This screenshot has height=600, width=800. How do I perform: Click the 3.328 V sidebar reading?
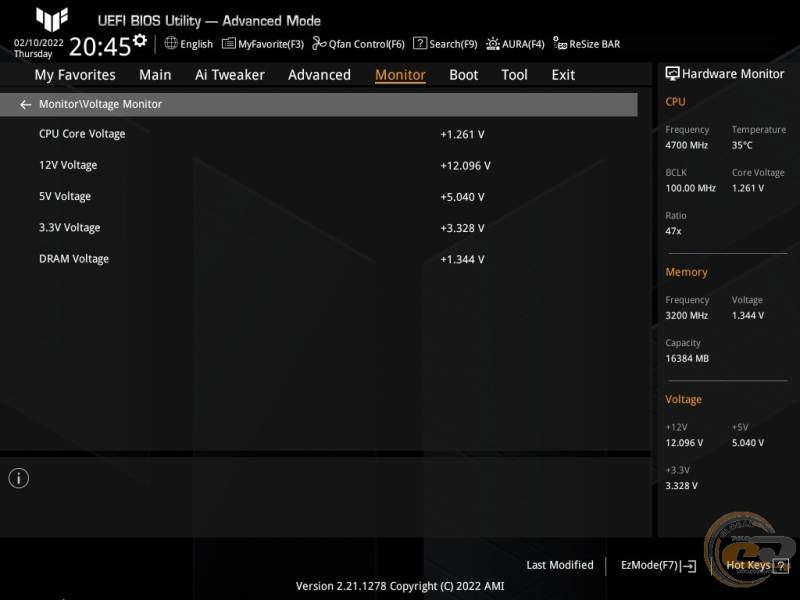point(681,486)
